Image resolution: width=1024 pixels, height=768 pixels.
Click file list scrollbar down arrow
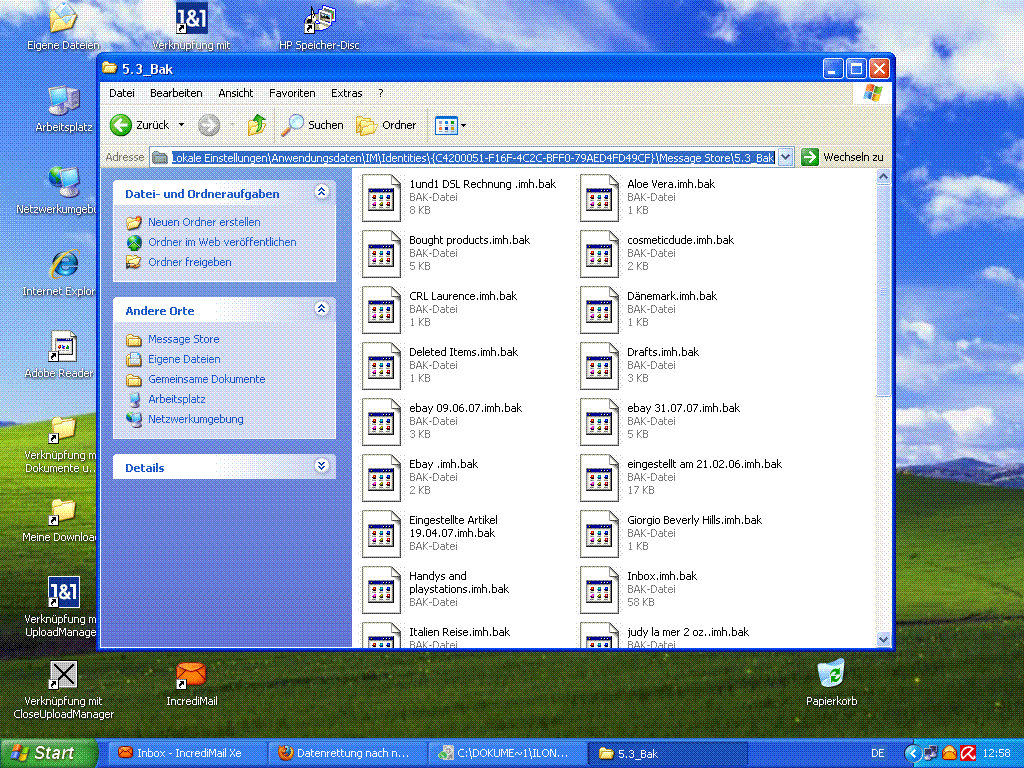883,639
